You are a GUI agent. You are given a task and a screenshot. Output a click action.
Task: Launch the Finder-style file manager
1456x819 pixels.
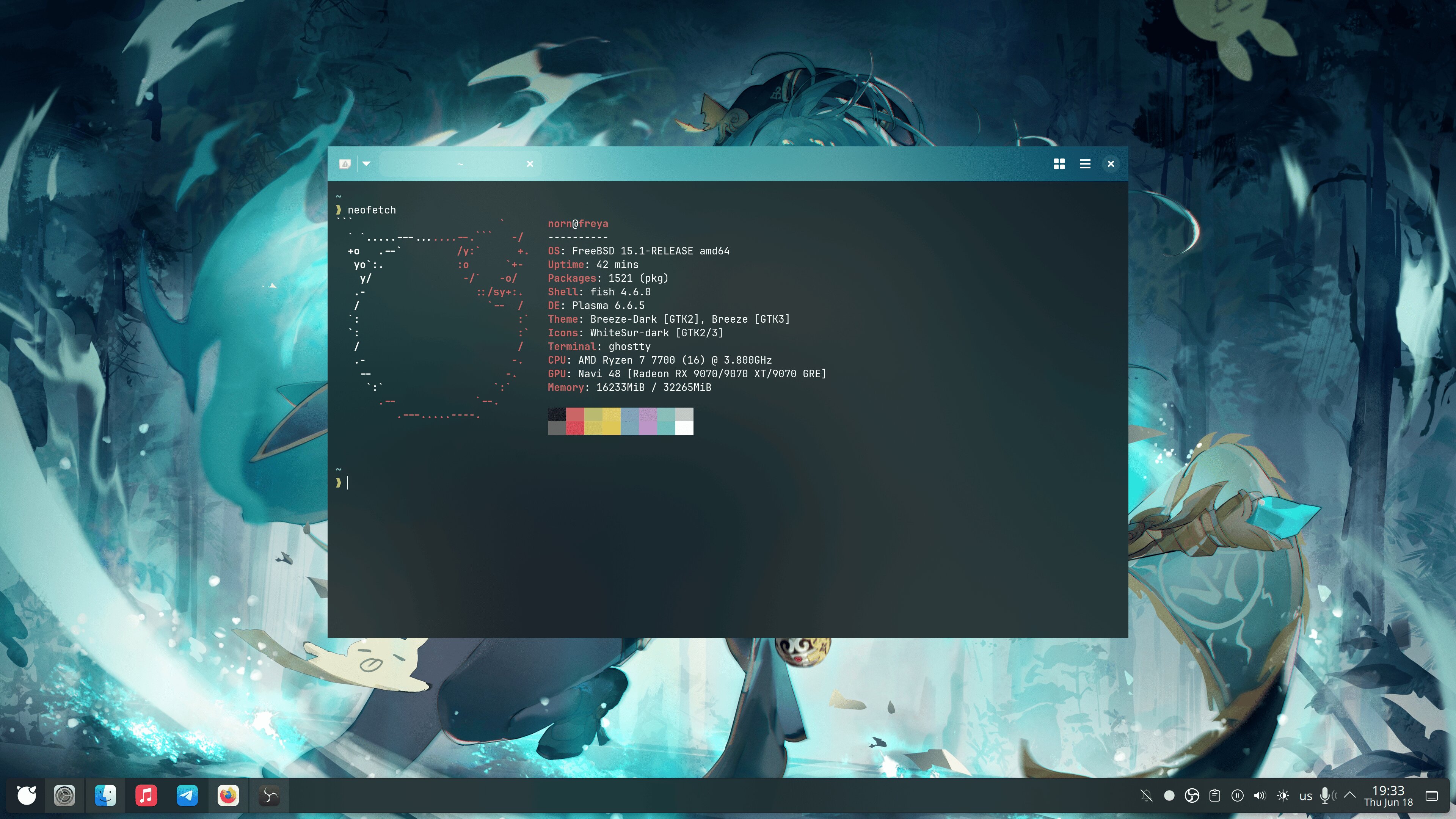[105, 795]
